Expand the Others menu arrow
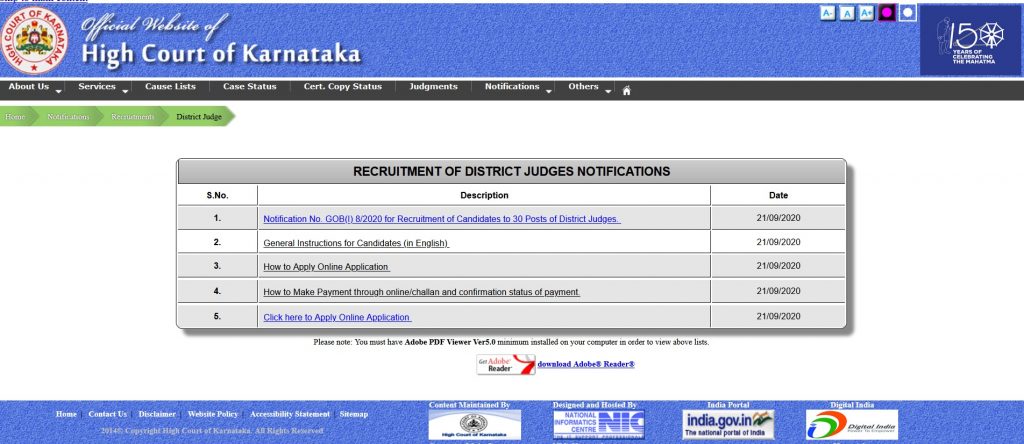The height and width of the screenshot is (444, 1024). pyautogui.click(x=608, y=91)
